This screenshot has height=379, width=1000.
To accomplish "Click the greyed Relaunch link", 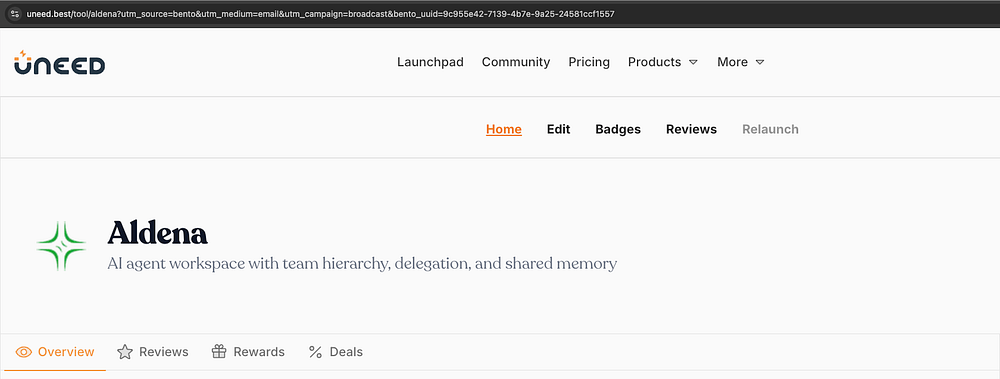I will (x=770, y=130).
